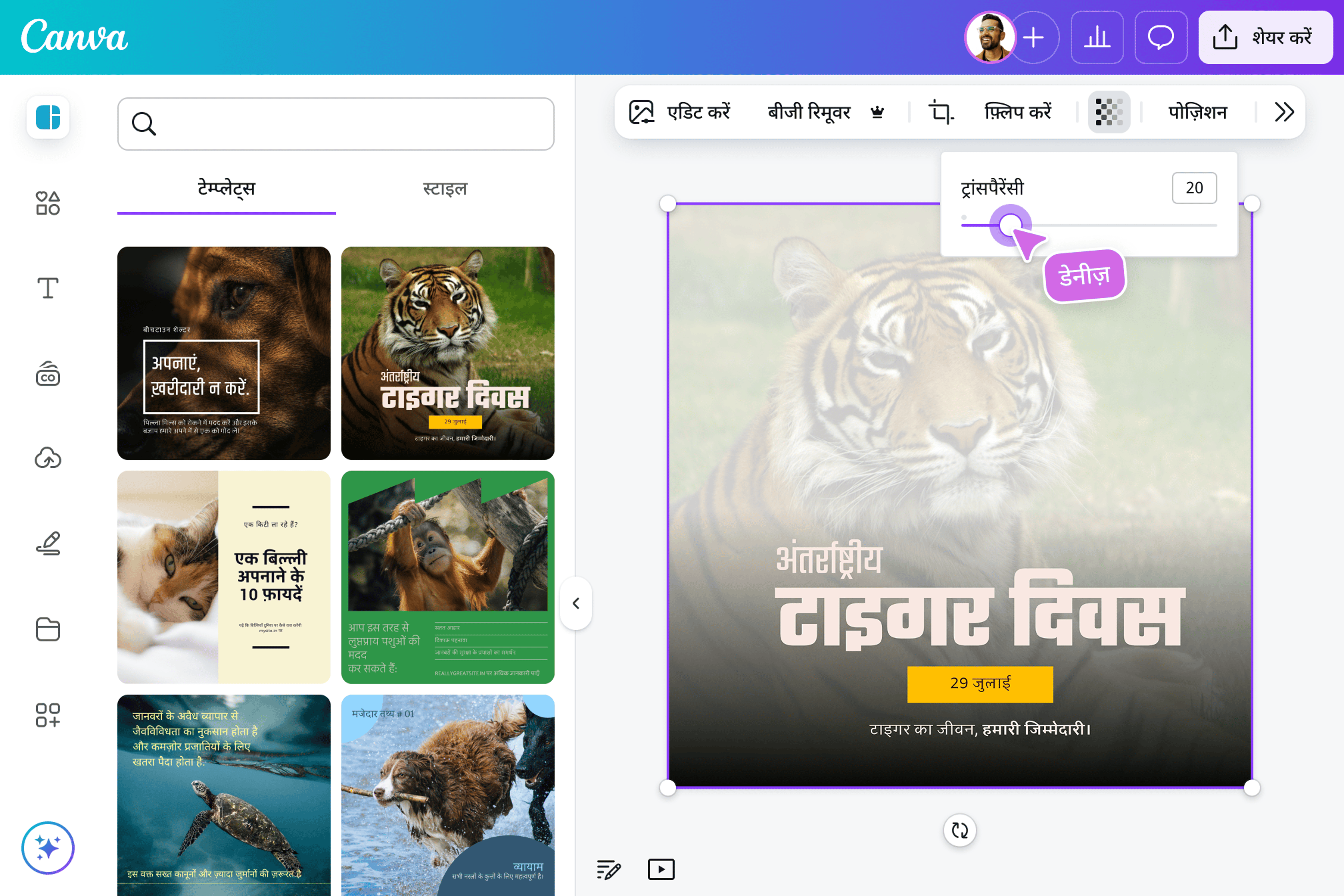This screenshot has height=896, width=1344.
Task: Click the search magnifier icon
Action: (x=143, y=124)
